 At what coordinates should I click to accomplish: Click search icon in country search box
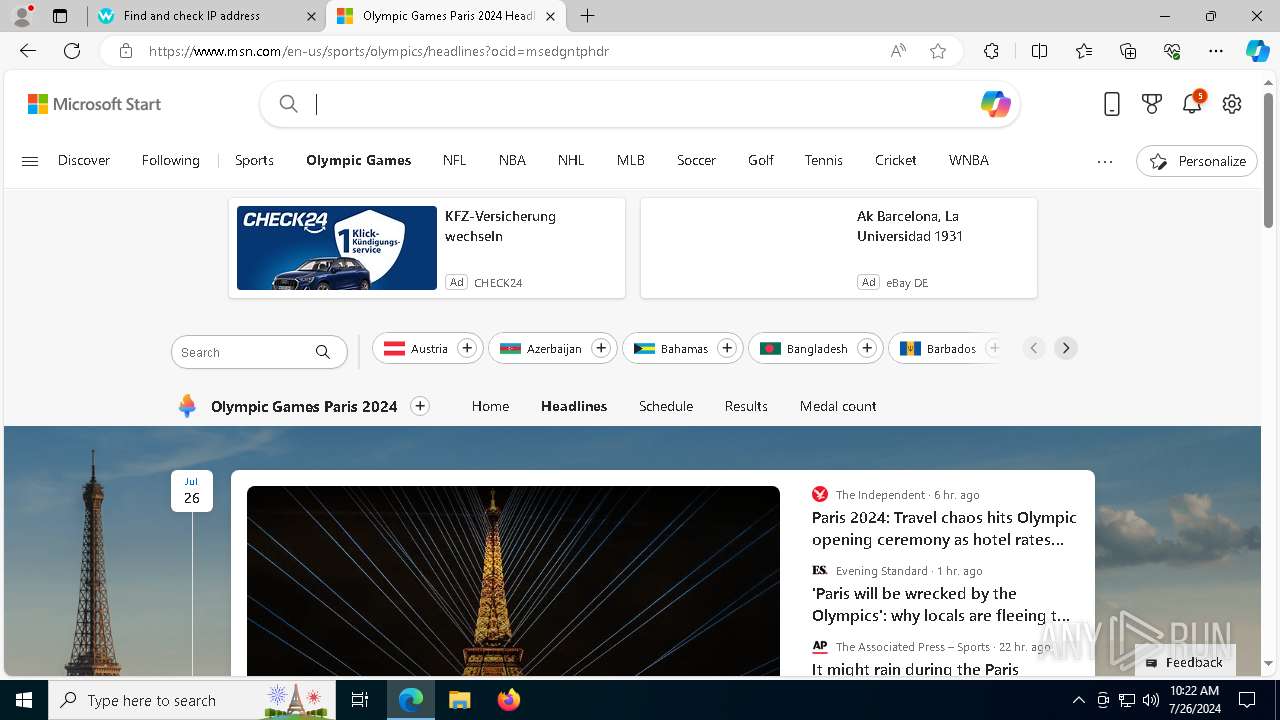(x=322, y=352)
